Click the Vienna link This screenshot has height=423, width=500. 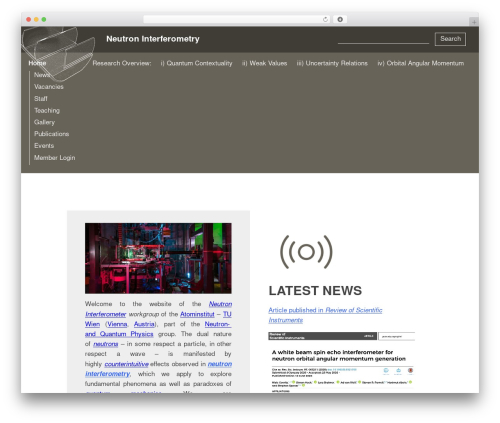[117, 324]
